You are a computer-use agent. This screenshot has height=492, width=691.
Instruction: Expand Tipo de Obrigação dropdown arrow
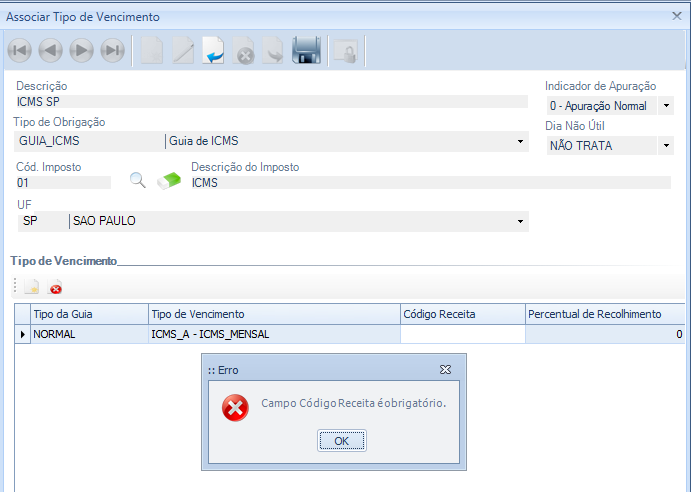click(520, 142)
